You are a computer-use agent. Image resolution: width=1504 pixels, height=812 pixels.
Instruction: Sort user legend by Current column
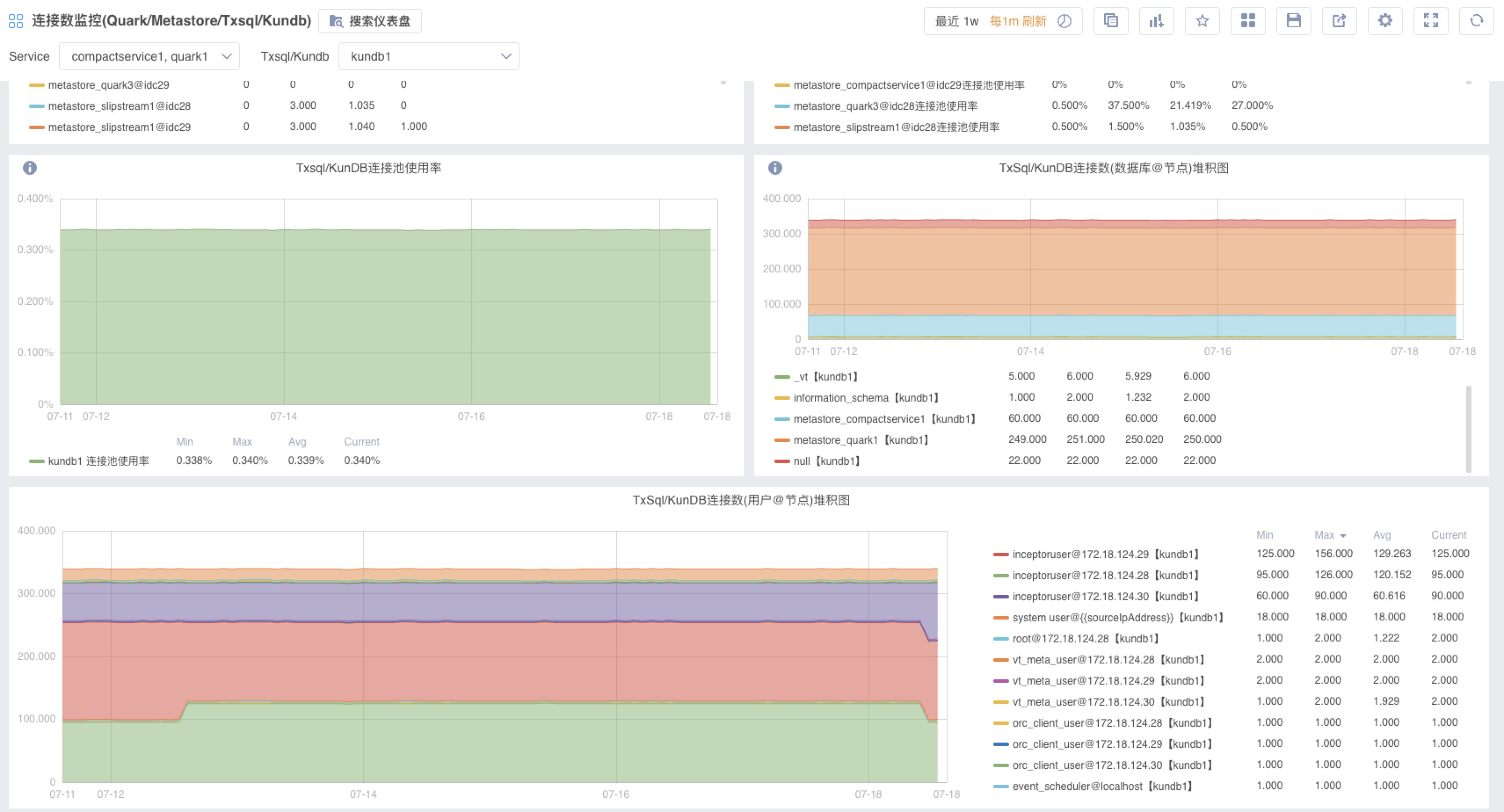(1449, 535)
